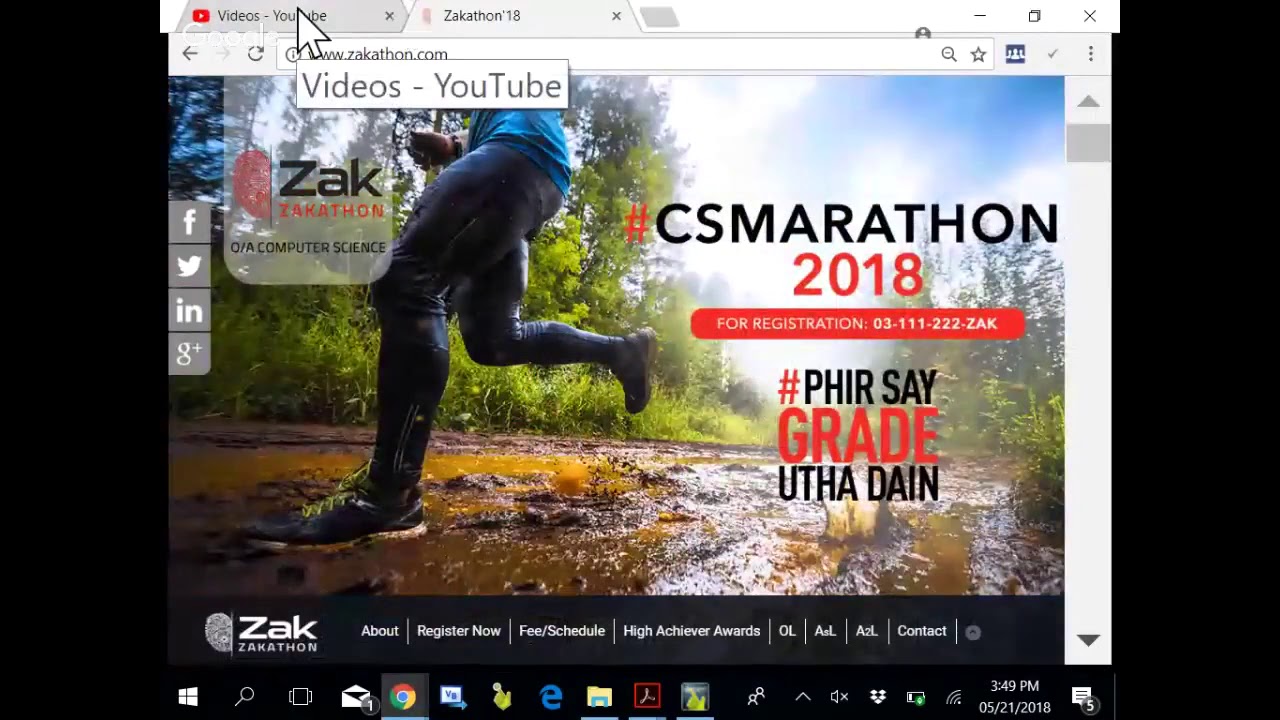Screen dimensions: 1280x720
Task: Close the Videos - YouTube tab
Action: point(389,16)
